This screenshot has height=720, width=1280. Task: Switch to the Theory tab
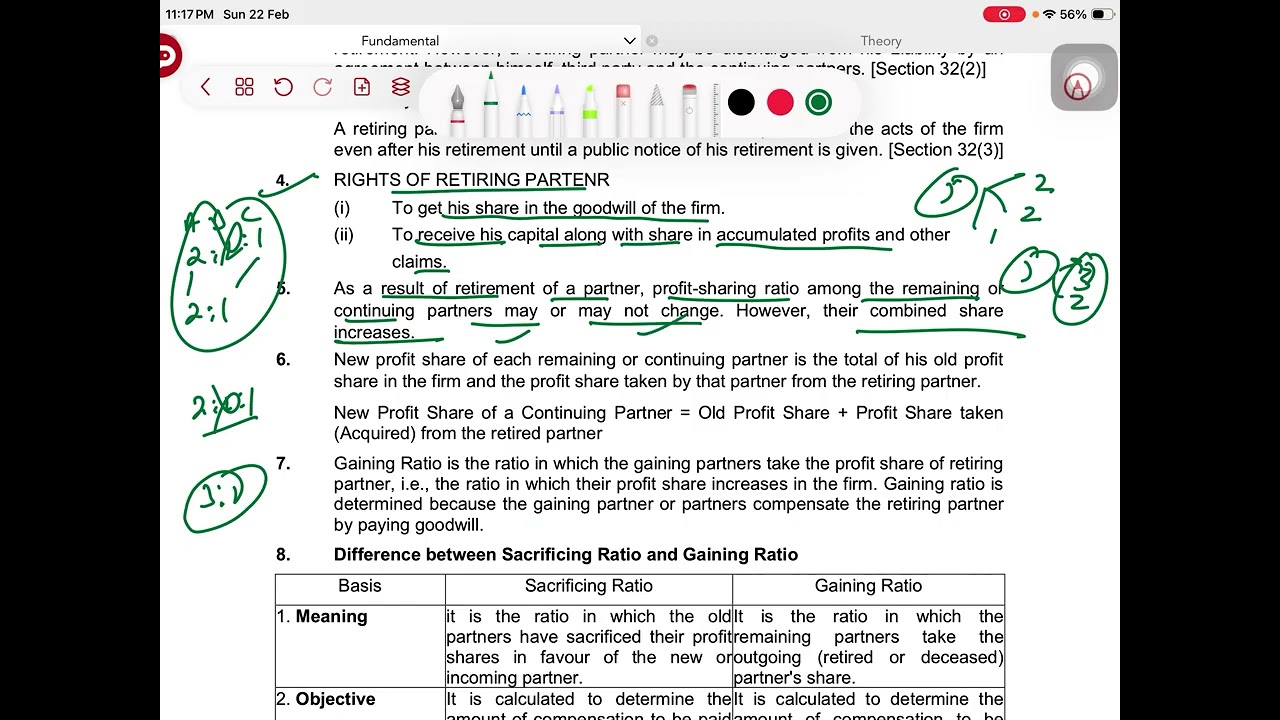[881, 41]
